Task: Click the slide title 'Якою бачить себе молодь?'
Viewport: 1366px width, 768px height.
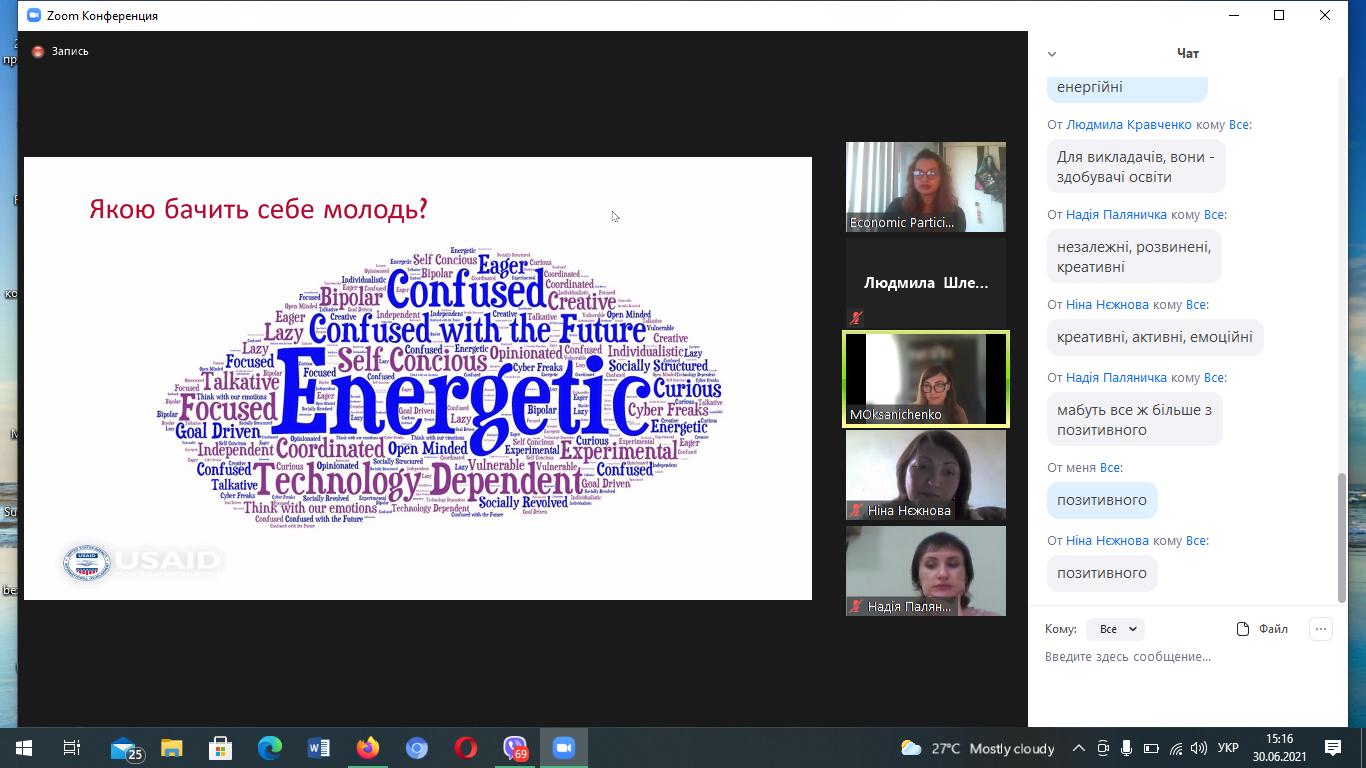Action: (258, 209)
